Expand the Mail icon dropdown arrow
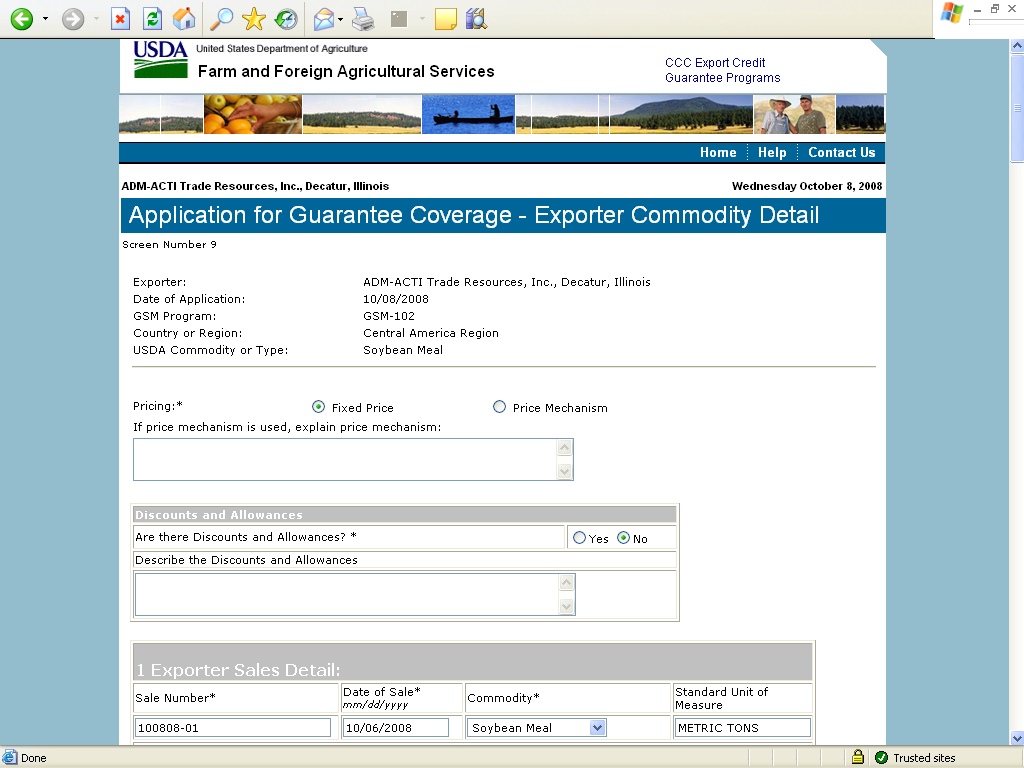 point(340,20)
